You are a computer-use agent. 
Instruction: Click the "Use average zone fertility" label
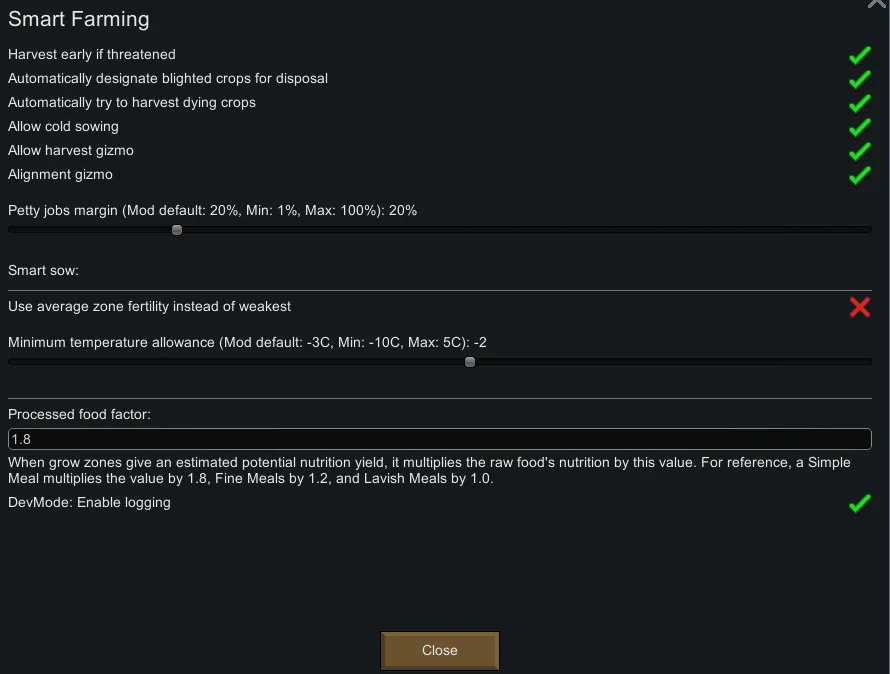point(150,306)
